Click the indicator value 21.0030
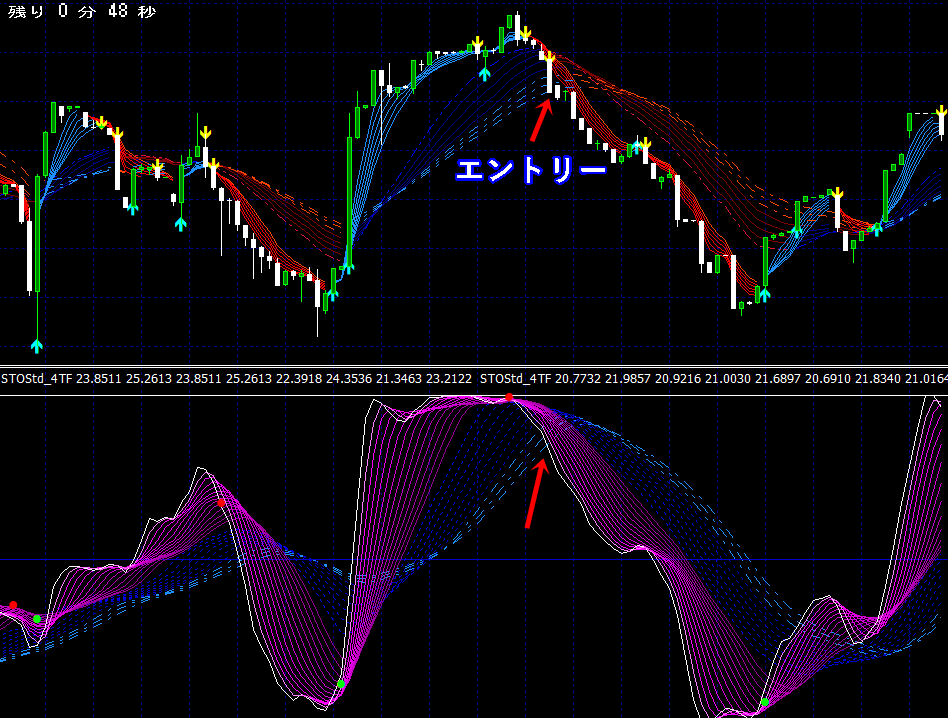The height and width of the screenshot is (718, 948). (728, 379)
